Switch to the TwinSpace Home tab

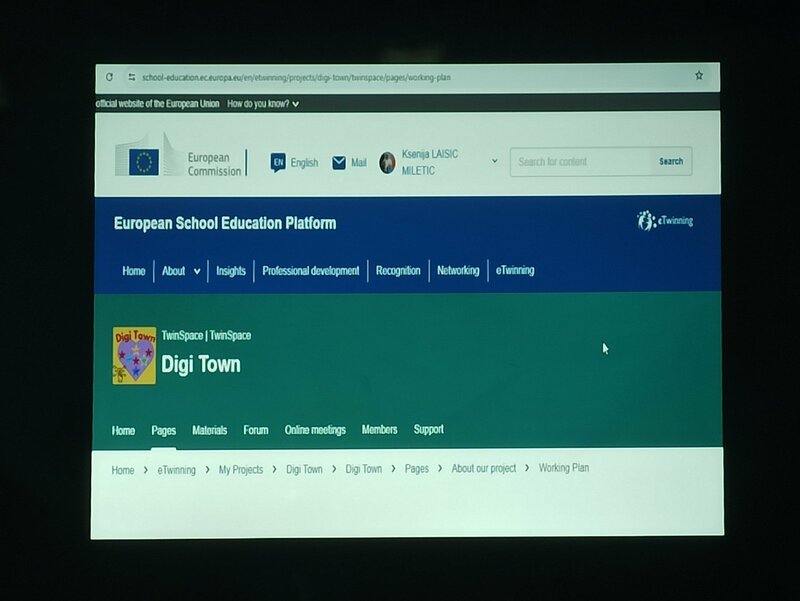123,431
